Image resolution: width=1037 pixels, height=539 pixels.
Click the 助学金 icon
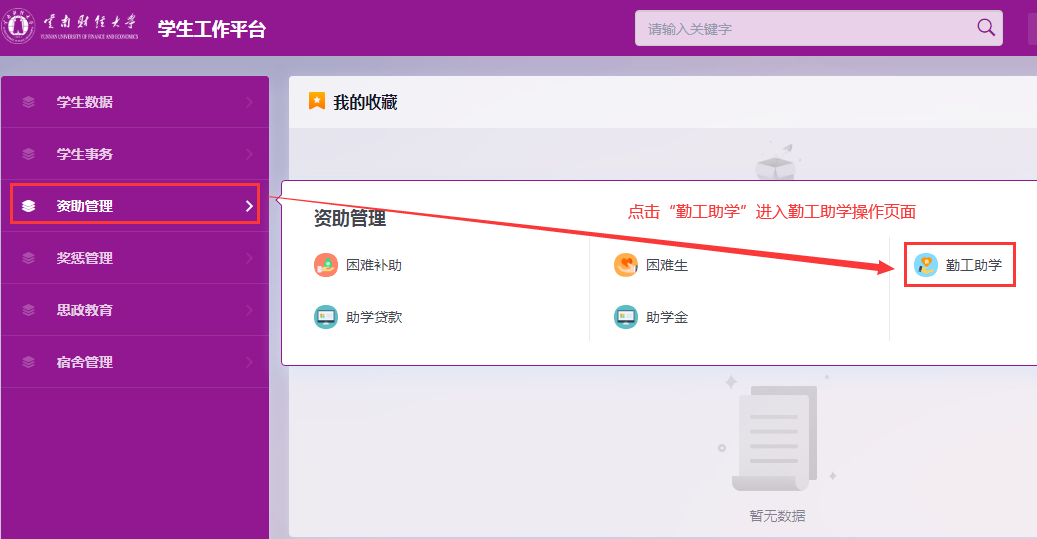(x=626, y=317)
